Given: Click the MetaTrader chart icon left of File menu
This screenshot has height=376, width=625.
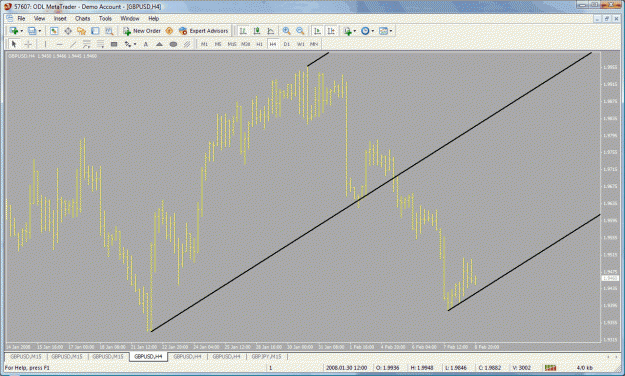Looking at the screenshot, I should 9,18.
